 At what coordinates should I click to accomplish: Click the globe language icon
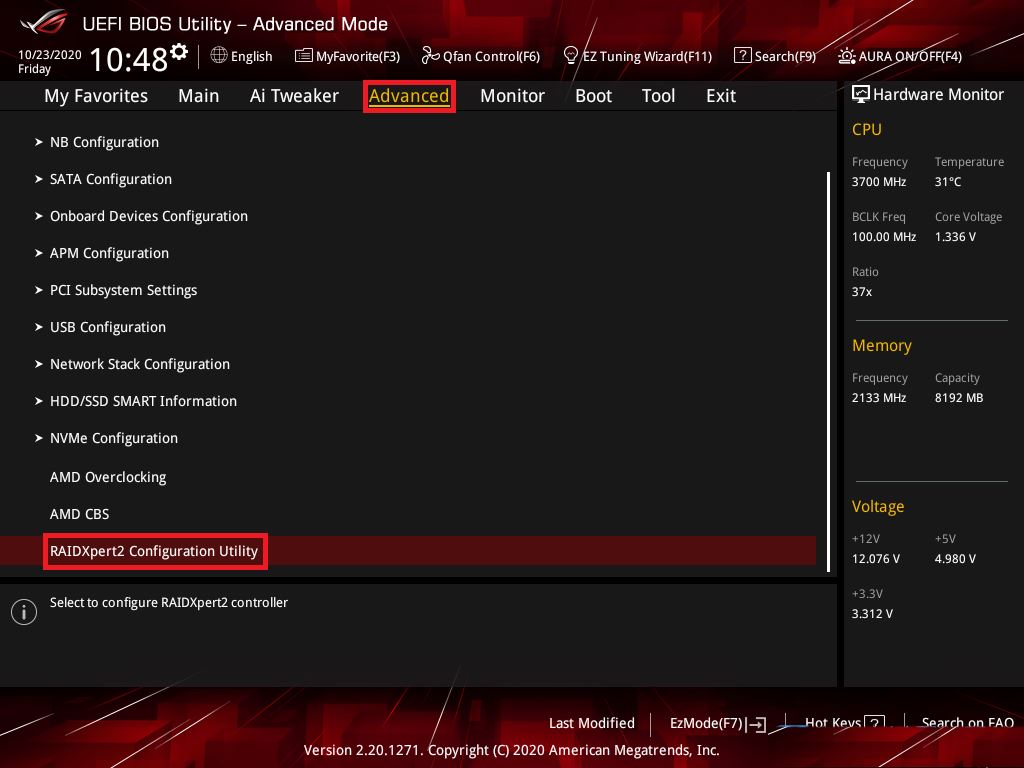219,56
